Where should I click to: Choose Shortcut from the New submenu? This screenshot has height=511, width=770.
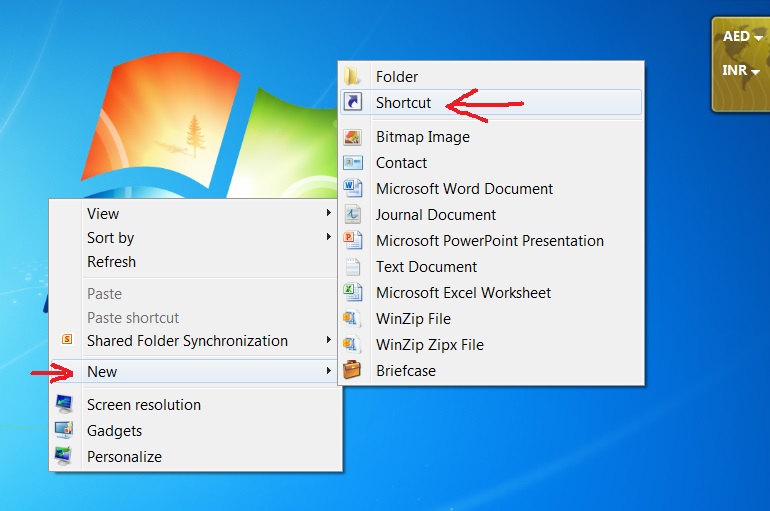[x=491, y=102]
